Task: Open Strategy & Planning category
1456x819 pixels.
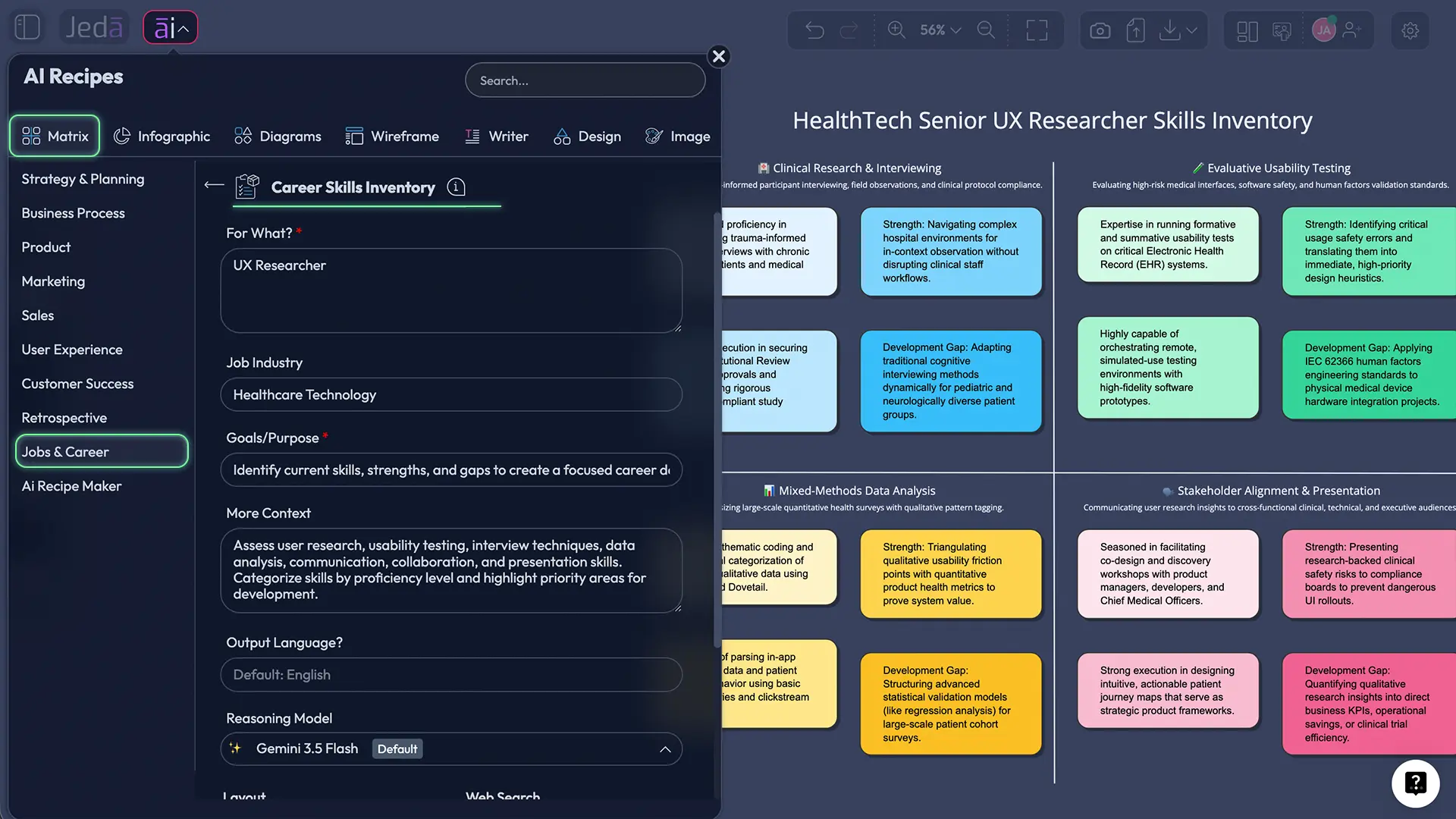Action: [x=83, y=179]
